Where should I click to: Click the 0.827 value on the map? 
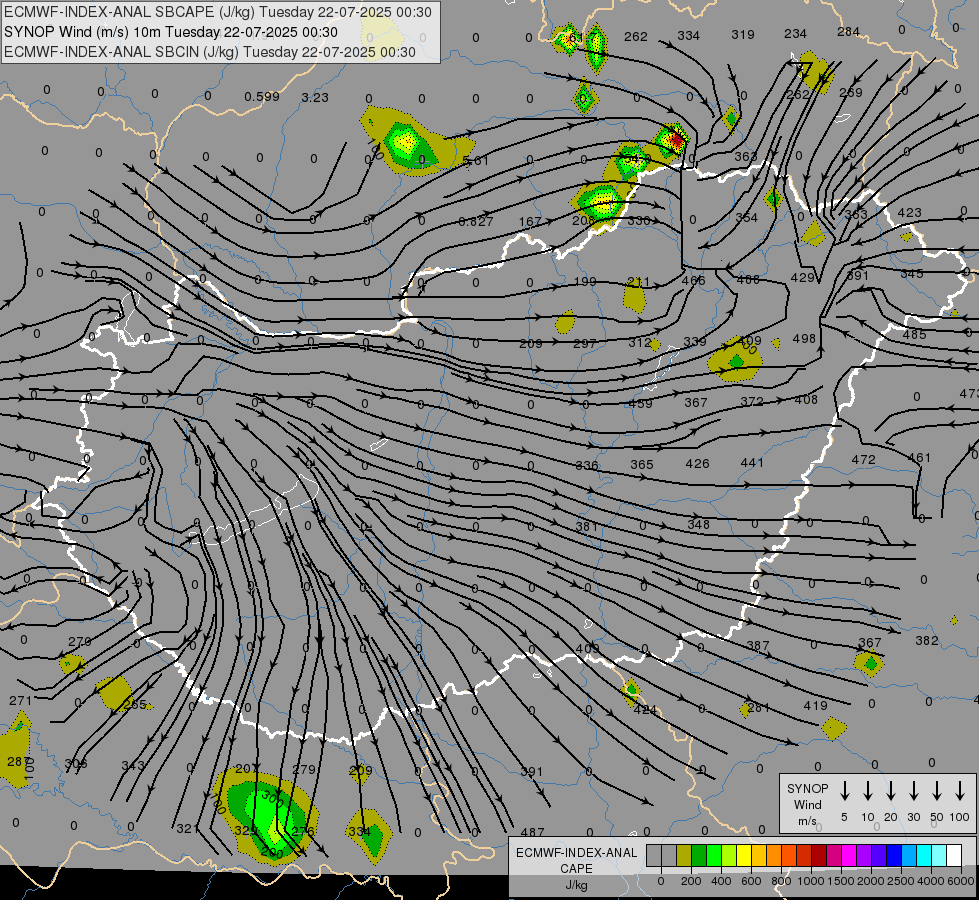pyautogui.click(x=476, y=221)
